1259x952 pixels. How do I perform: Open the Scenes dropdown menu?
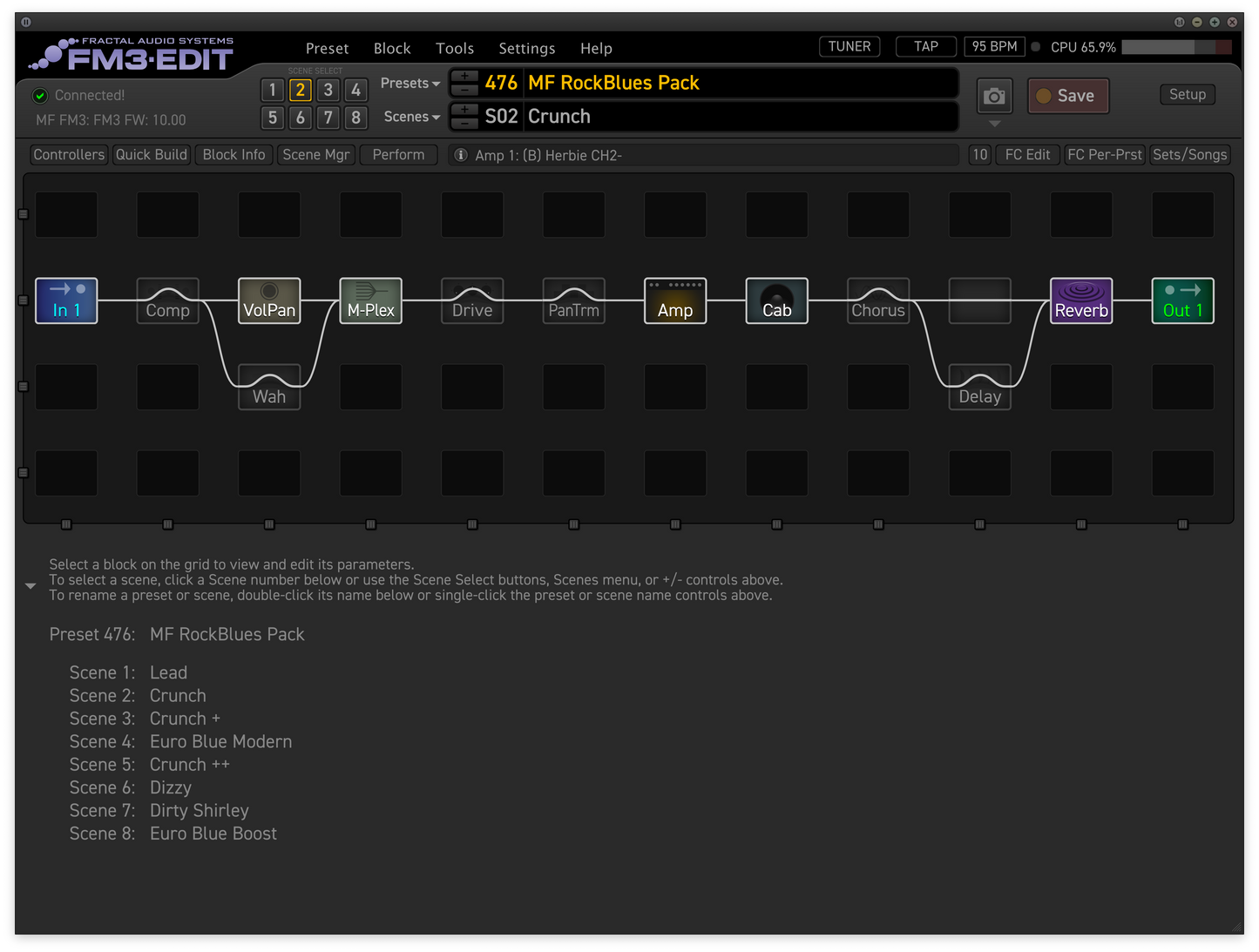[410, 116]
